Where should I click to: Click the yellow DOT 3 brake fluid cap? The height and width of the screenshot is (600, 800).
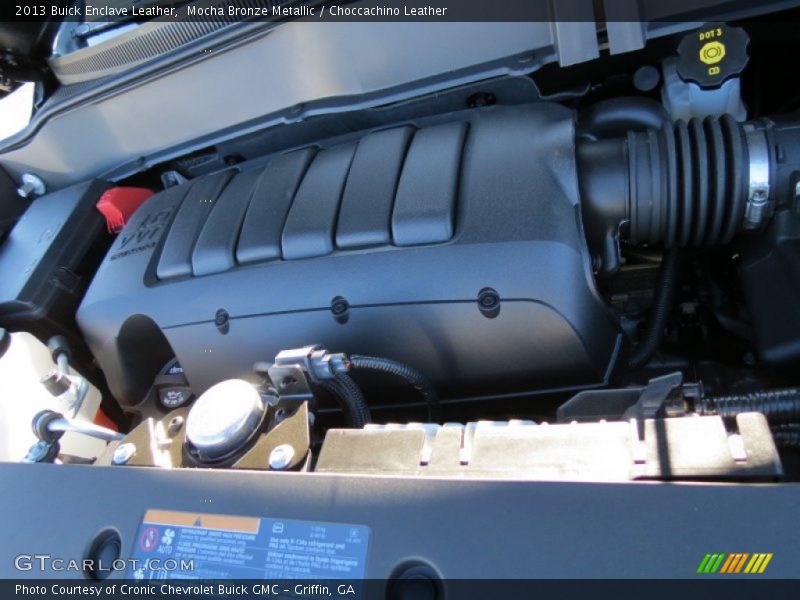tap(713, 55)
